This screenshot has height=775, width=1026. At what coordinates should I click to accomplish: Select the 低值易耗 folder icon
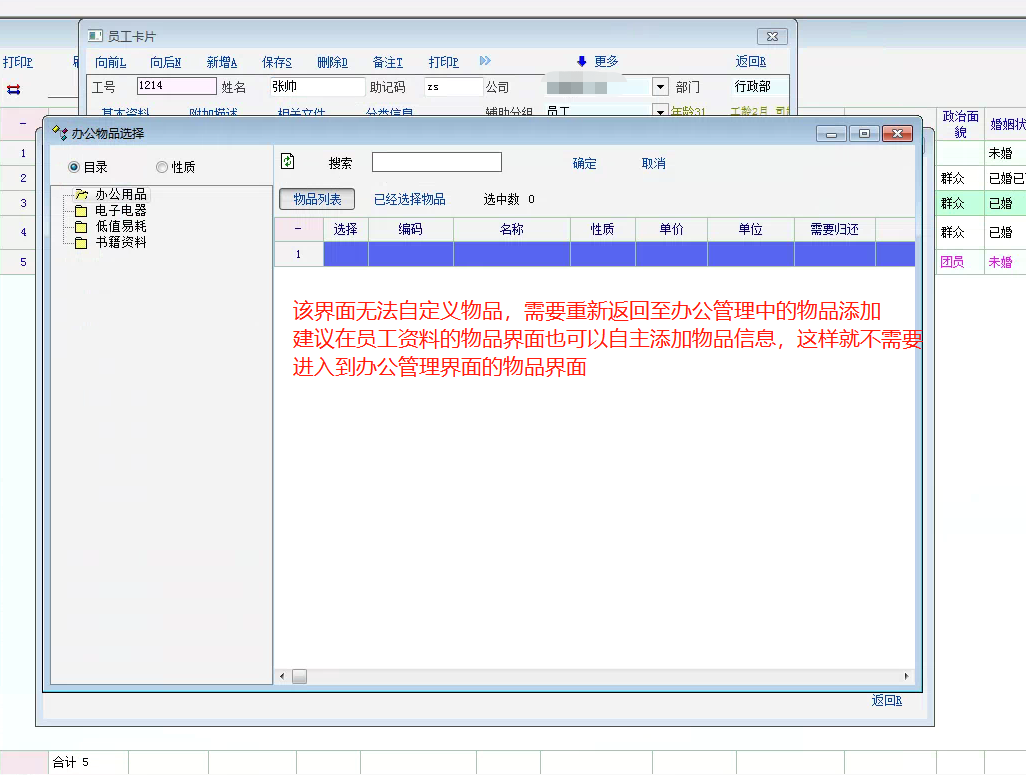[81, 227]
